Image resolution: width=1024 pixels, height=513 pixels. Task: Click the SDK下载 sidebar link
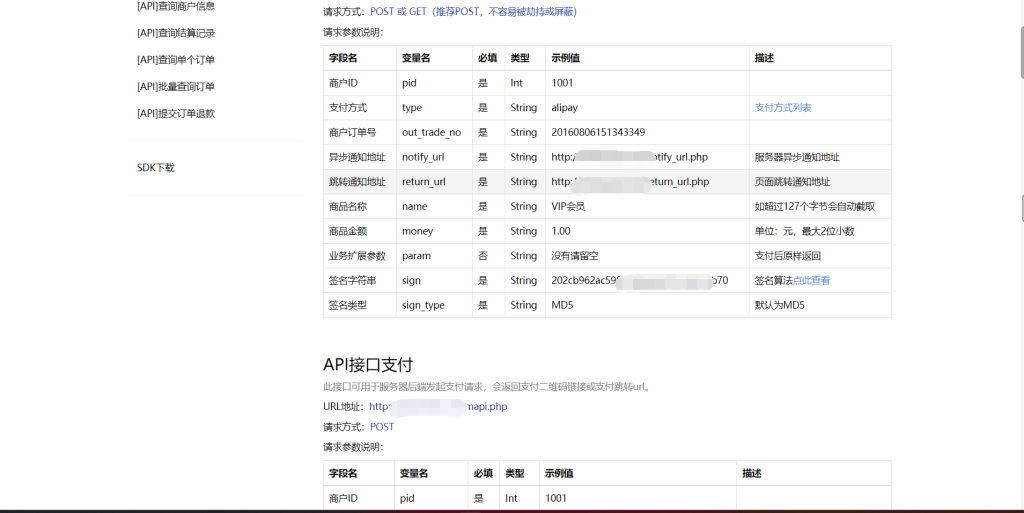(156, 168)
